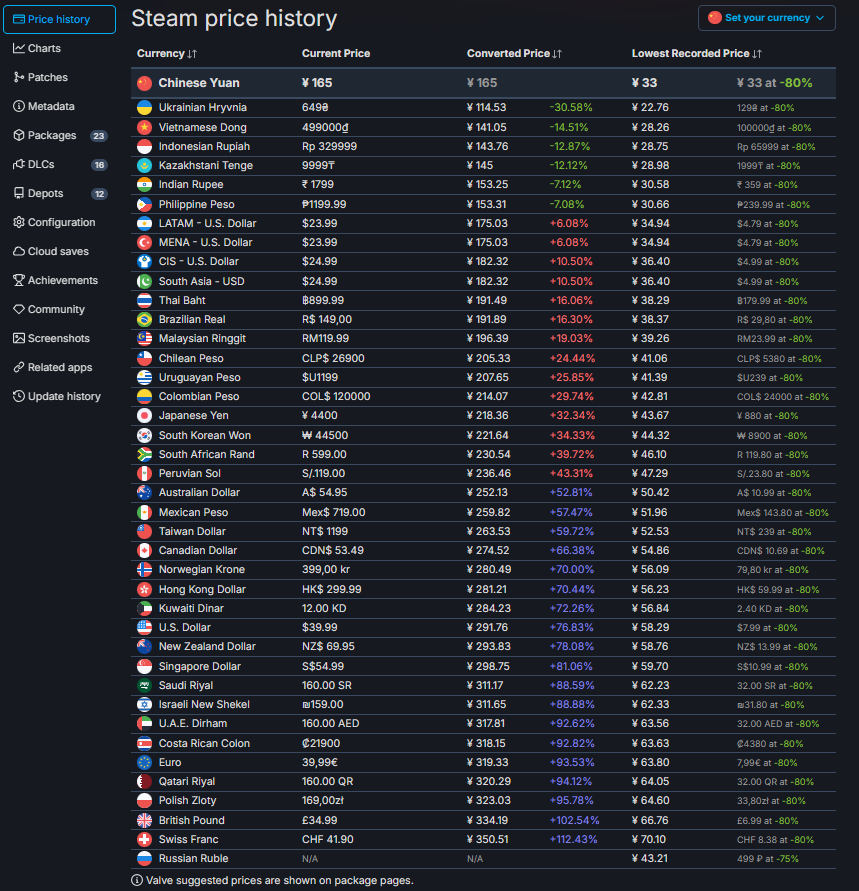Click the Ukrainian Hryvnia flag icon
Image resolution: width=859 pixels, height=891 pixels.
(144, 107)
